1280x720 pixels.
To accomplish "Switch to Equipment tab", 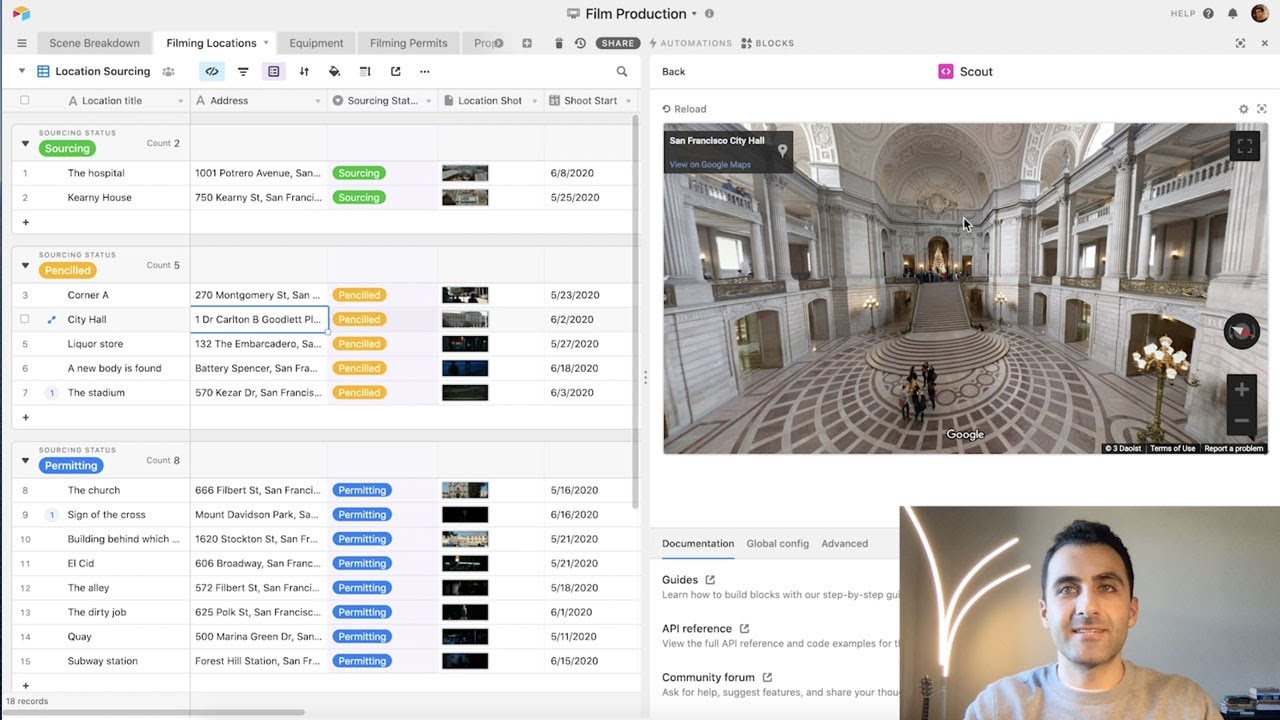I will 316,43.
